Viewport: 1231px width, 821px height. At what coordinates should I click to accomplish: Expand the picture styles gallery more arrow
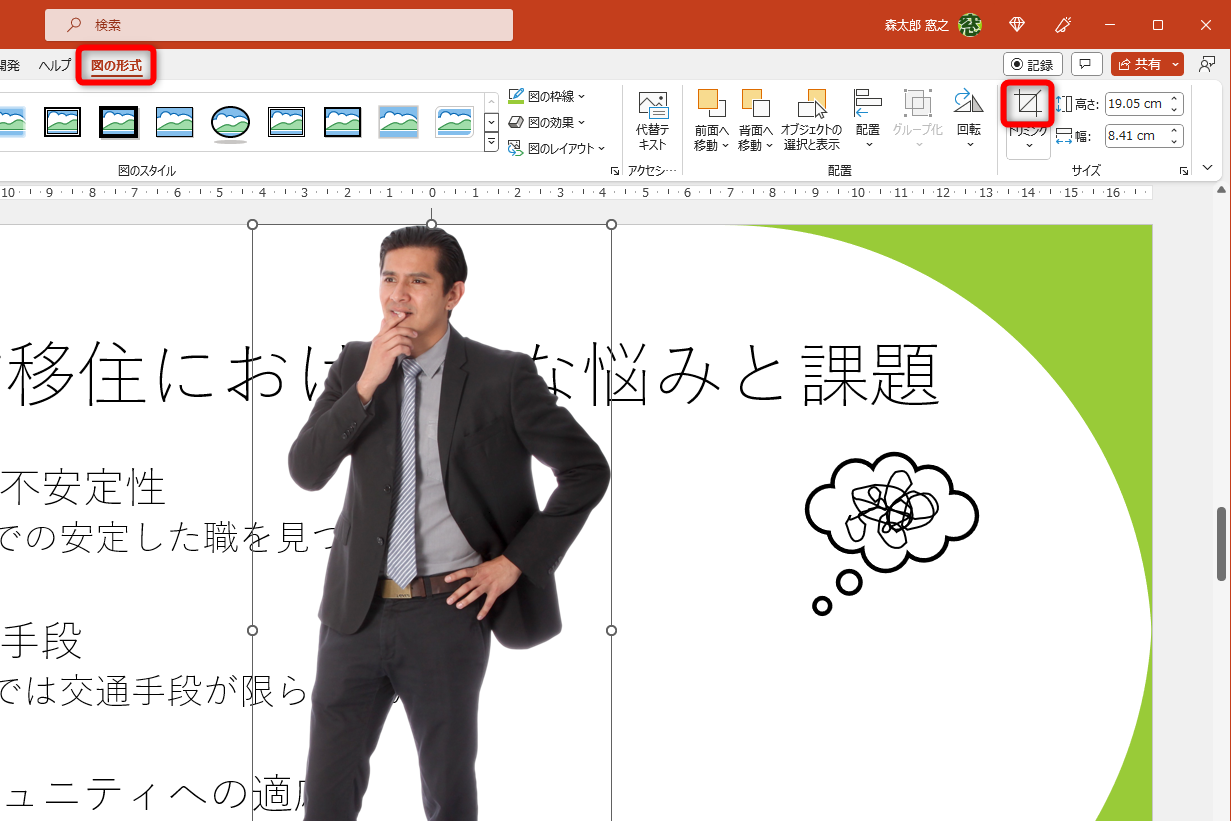tap(491, 141)
